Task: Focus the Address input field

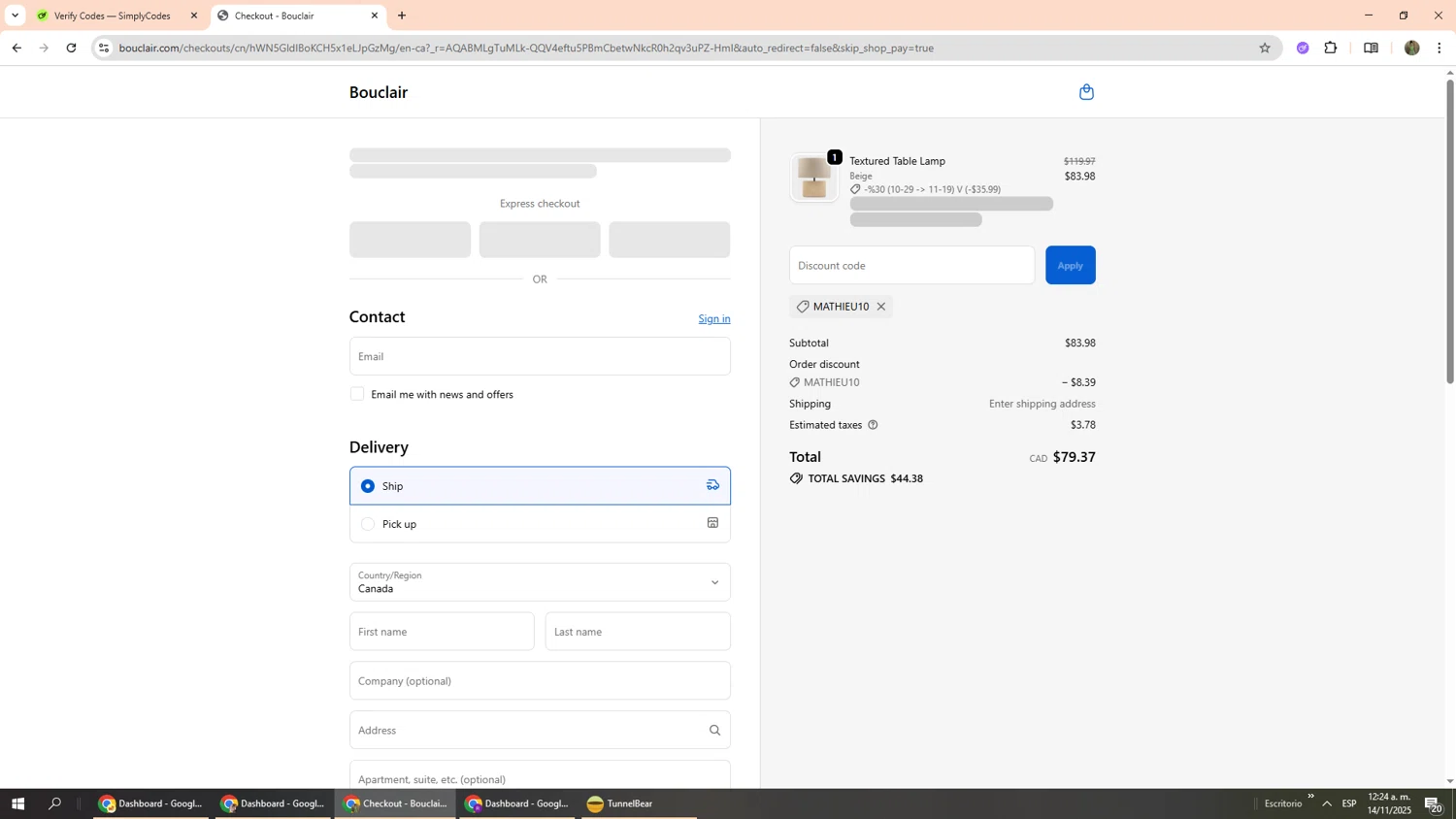Action: tap(540, 730)
